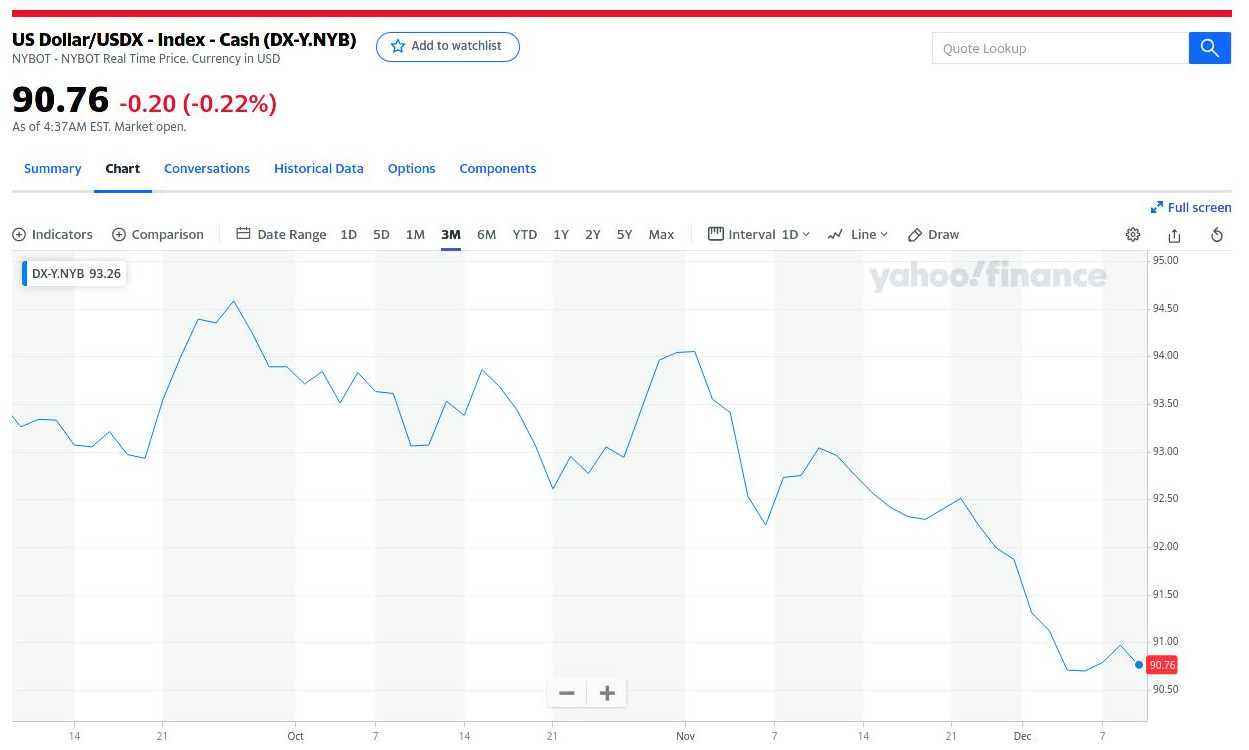Click the 95.00 y-axis label
The image size is (1249, 750).
point(1166,260)
